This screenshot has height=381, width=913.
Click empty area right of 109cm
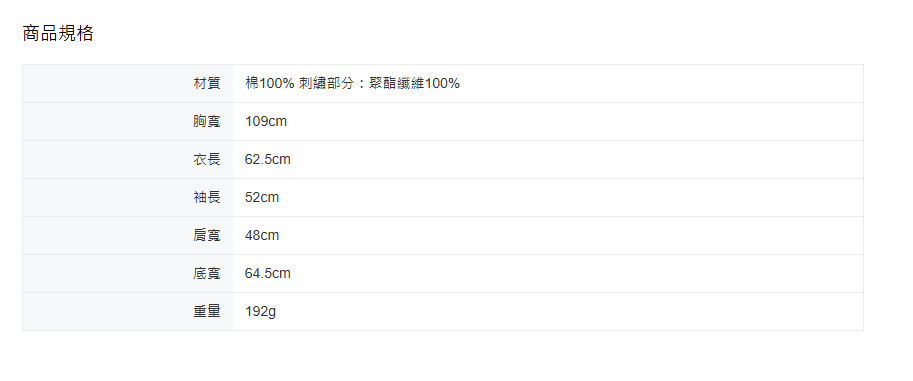coord(575,121)
